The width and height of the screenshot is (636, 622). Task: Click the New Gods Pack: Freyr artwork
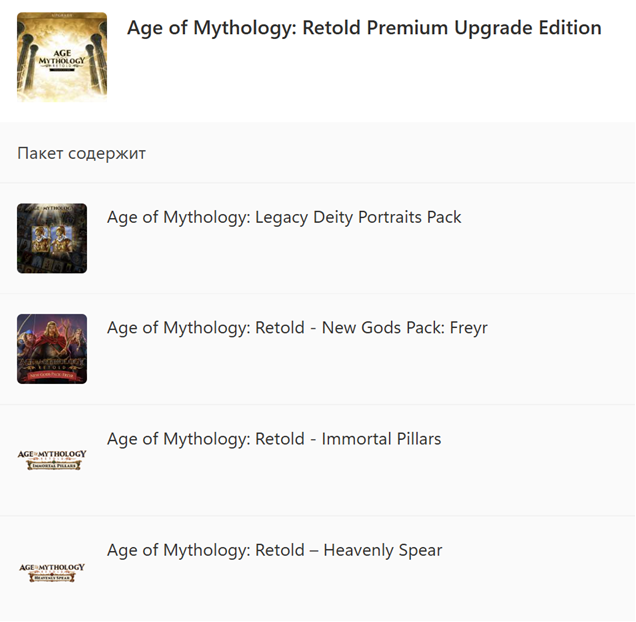[52, 349]
